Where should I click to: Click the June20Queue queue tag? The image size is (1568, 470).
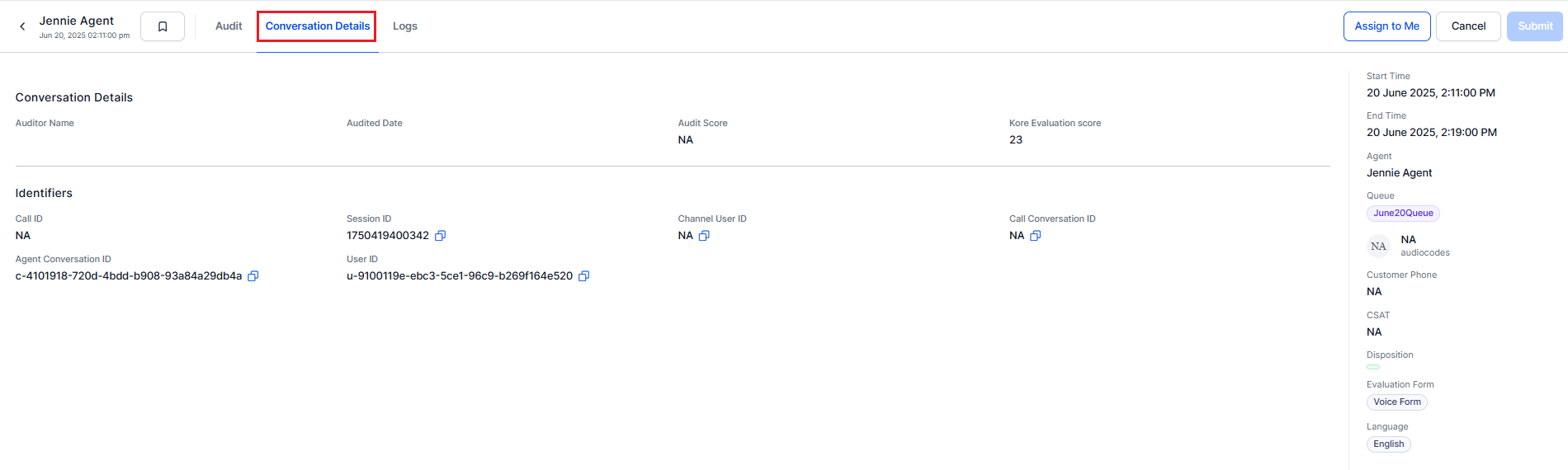click(1403, 214)
